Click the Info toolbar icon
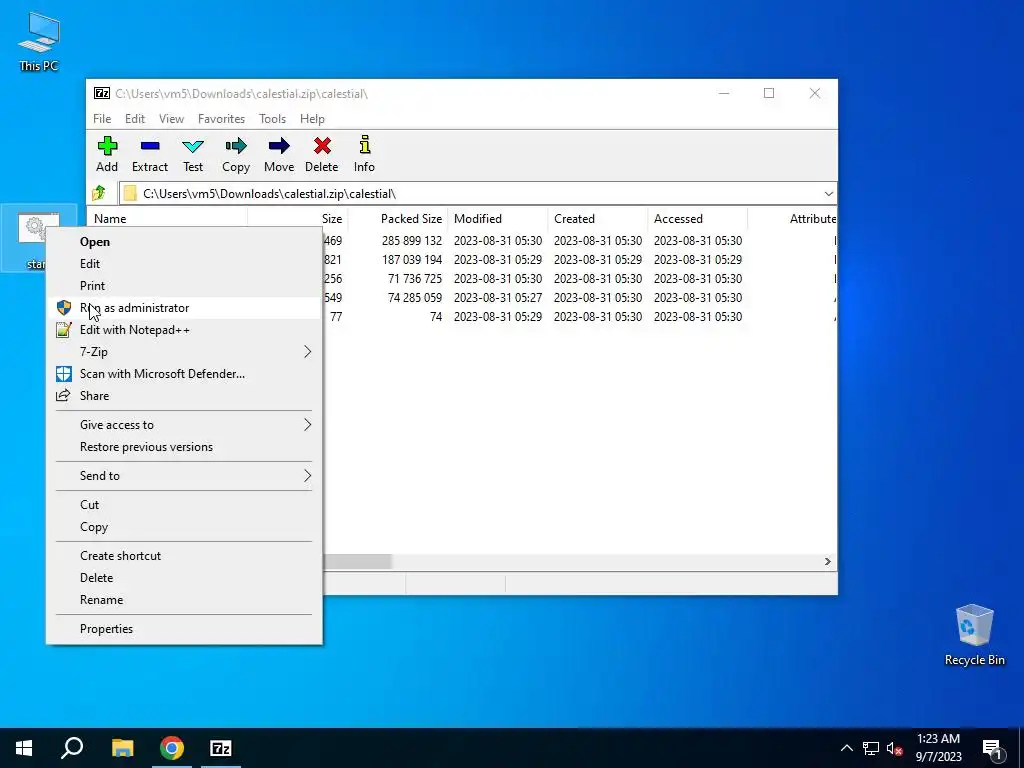 pyautogui.click(x=364, y=155)
